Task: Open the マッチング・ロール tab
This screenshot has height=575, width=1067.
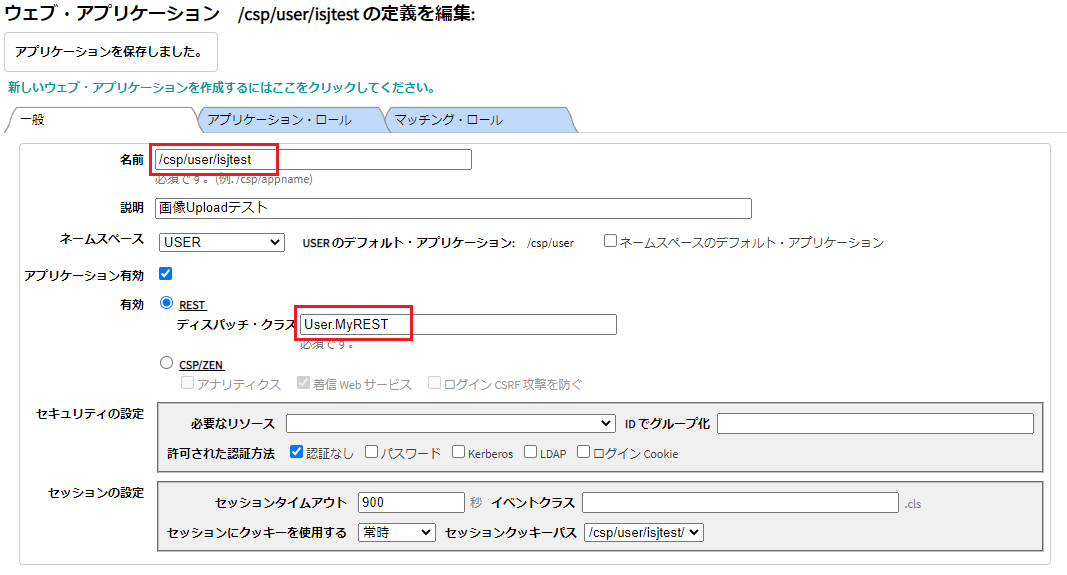Action: [448, 120]
